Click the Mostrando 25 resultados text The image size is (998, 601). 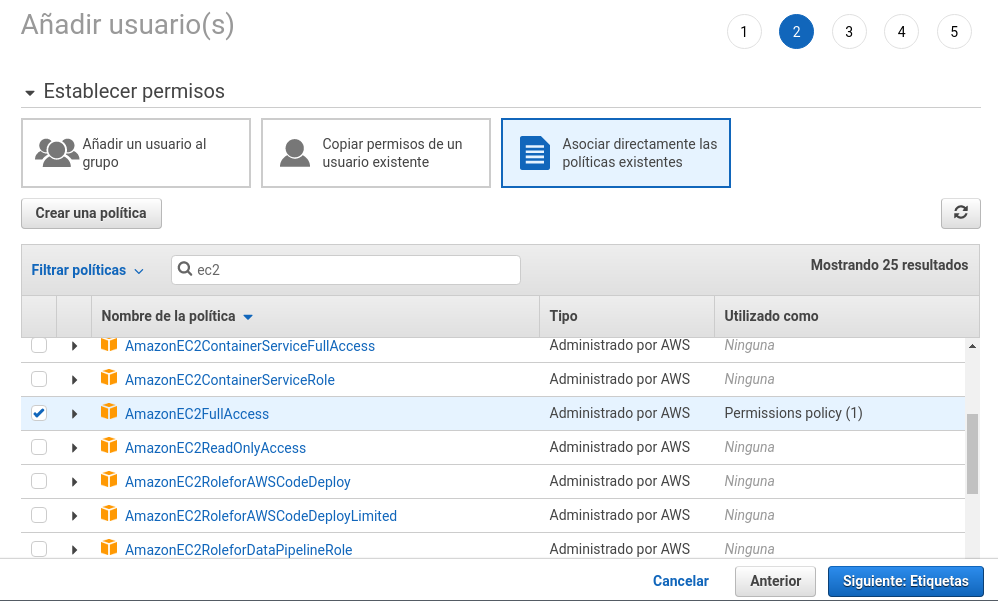(889, 265)
